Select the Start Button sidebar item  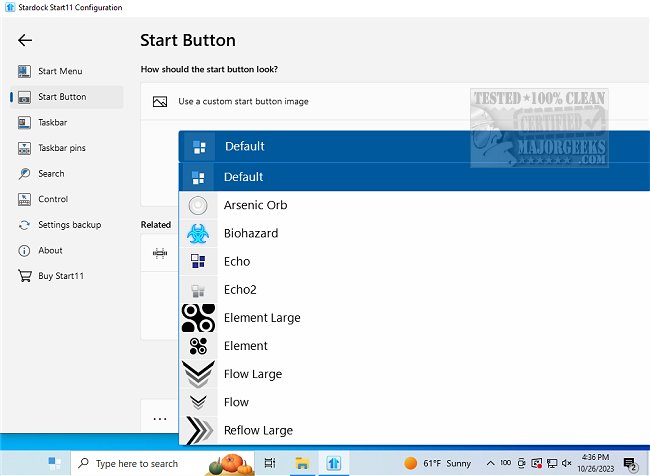pyautogui.click(x=66, y=97)
